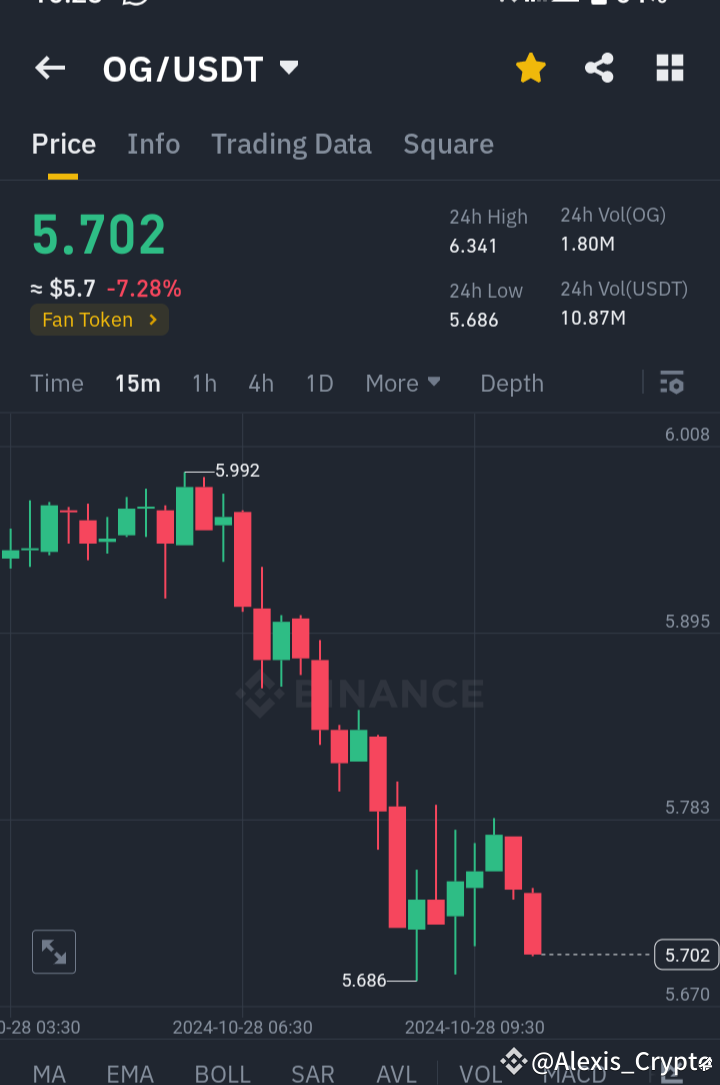Select the 15m candle interval
Image resolution: width=720 pixels, height=1085 pixels.
click(137, 383)
